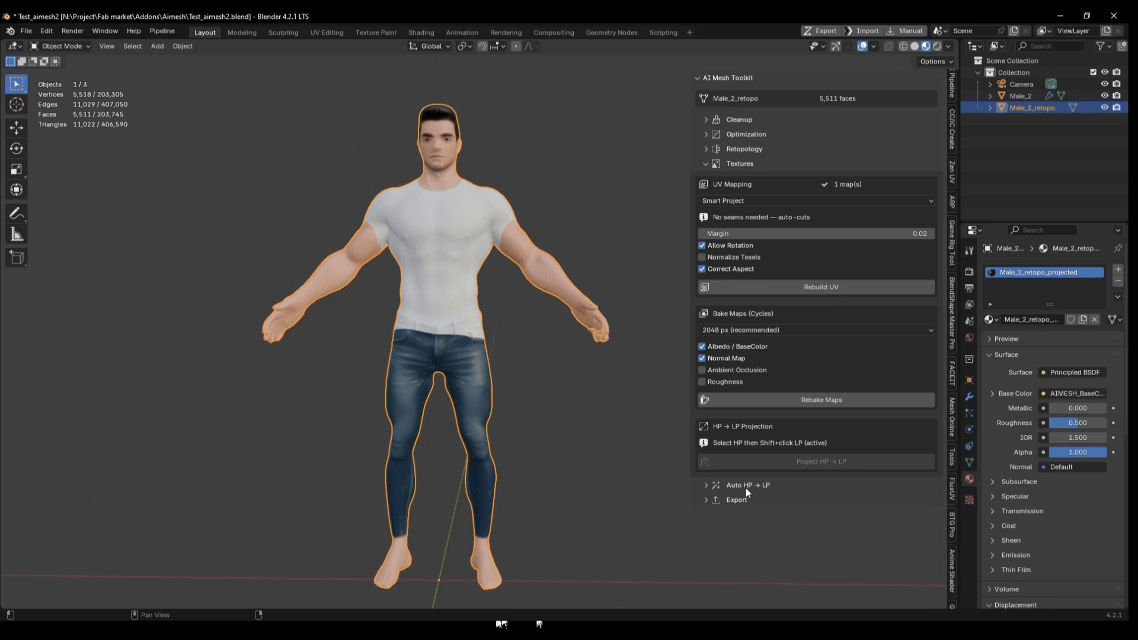Screen dimensions: 1138x640
Task: Open the Object Data mesh properties tab
Action: tap(969, 462)
